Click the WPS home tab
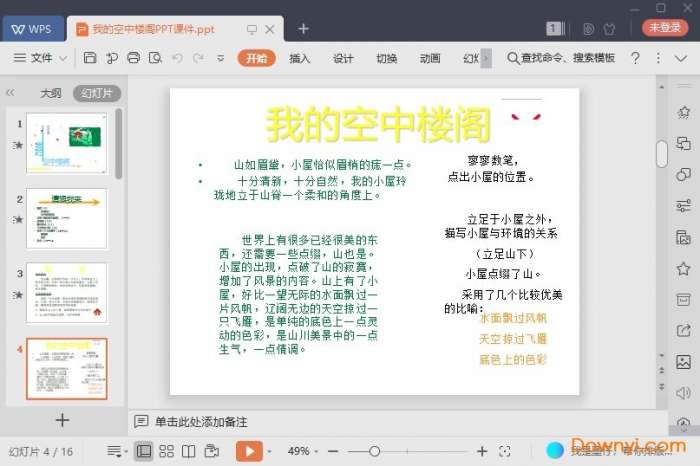Viewport: 700px width, 466px height. [x=33, y=29]
